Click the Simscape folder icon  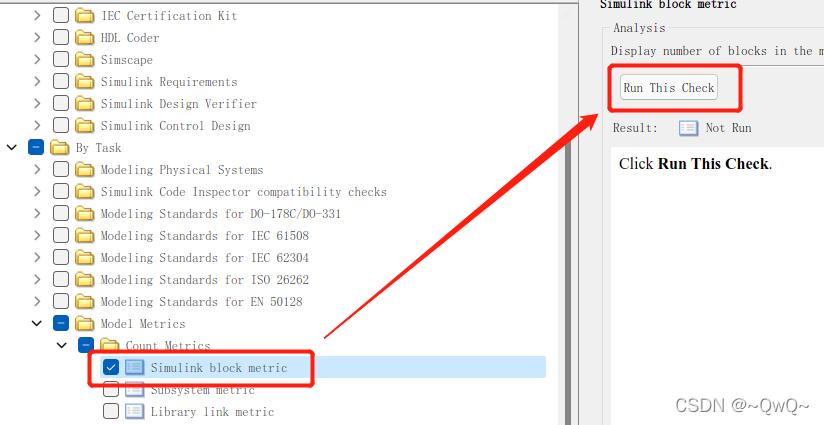(x=85, y=60)
